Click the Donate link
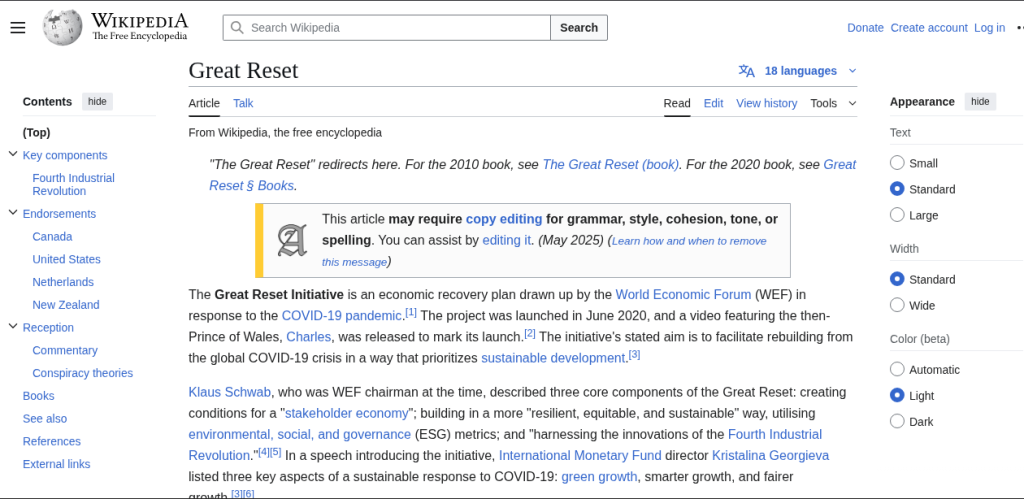 pos(865,27)
